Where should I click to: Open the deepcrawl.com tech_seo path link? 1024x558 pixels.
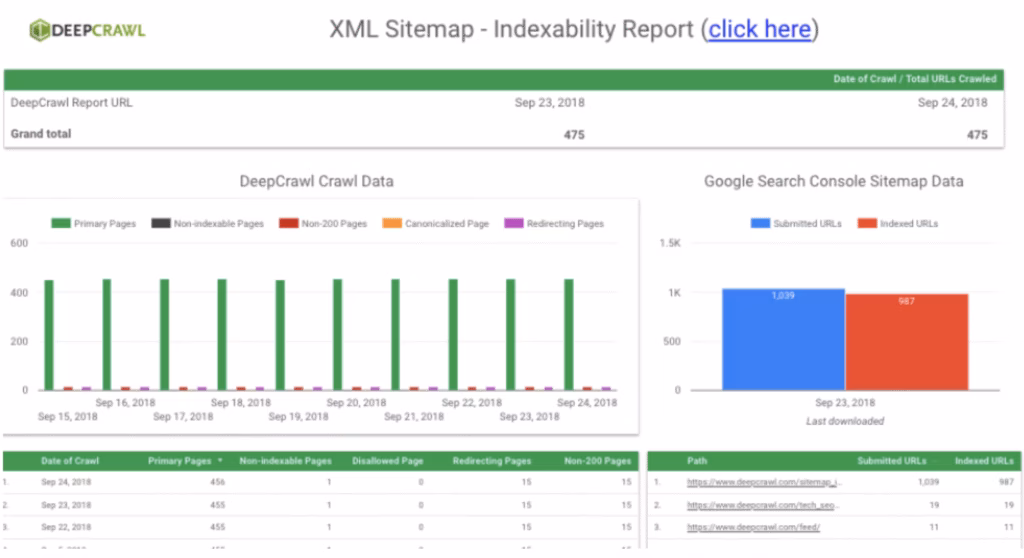click(764, 504)
